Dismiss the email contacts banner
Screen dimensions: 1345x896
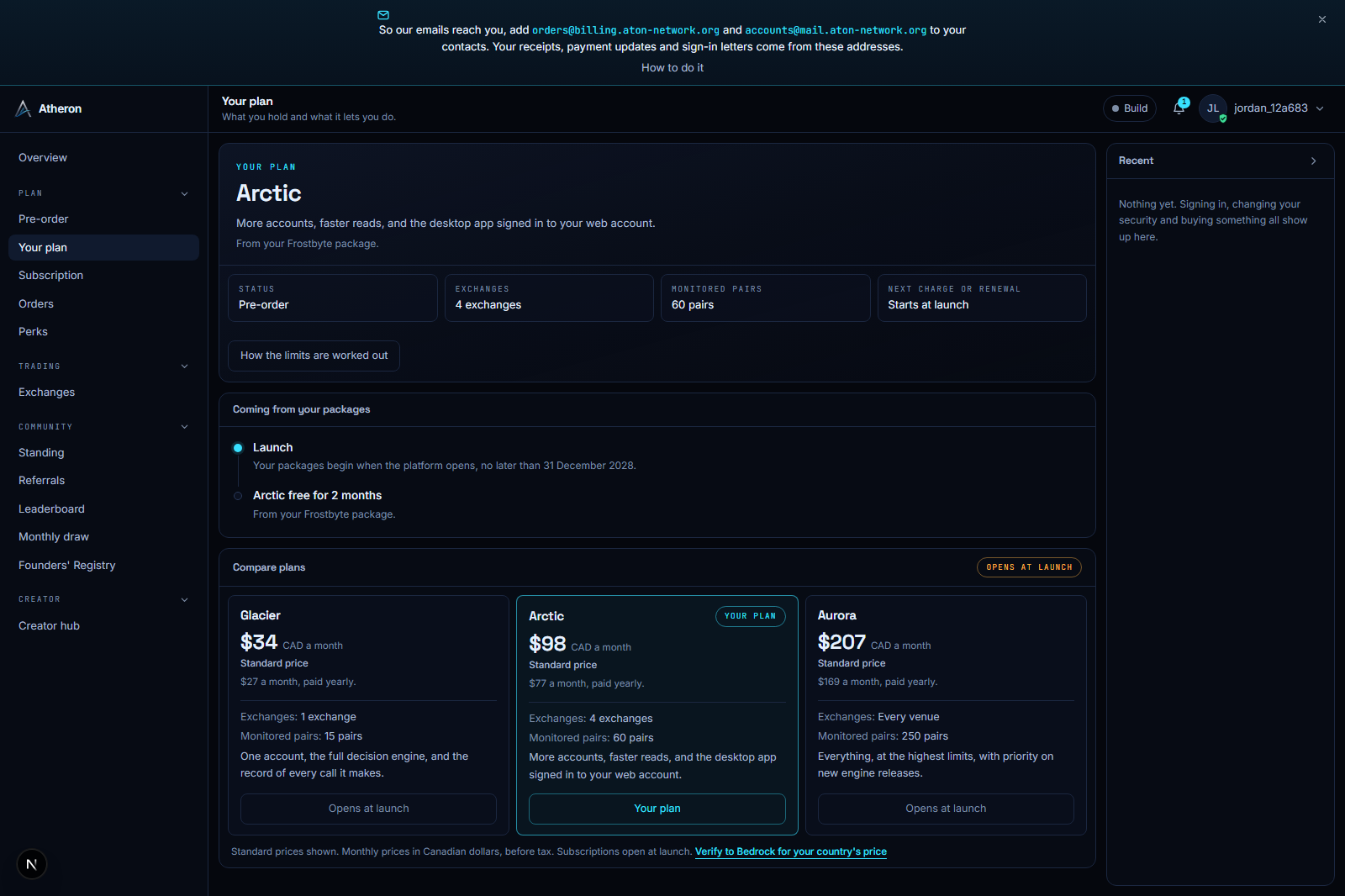(1322, 19)
